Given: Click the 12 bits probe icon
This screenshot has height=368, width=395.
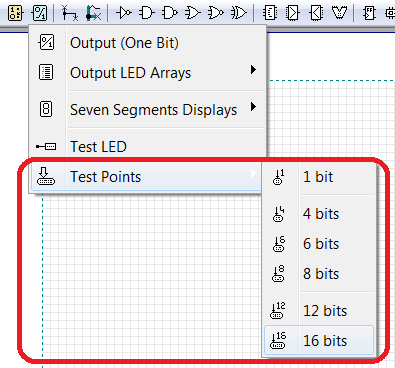Looking at the screenshot, I should click(278, 311).
